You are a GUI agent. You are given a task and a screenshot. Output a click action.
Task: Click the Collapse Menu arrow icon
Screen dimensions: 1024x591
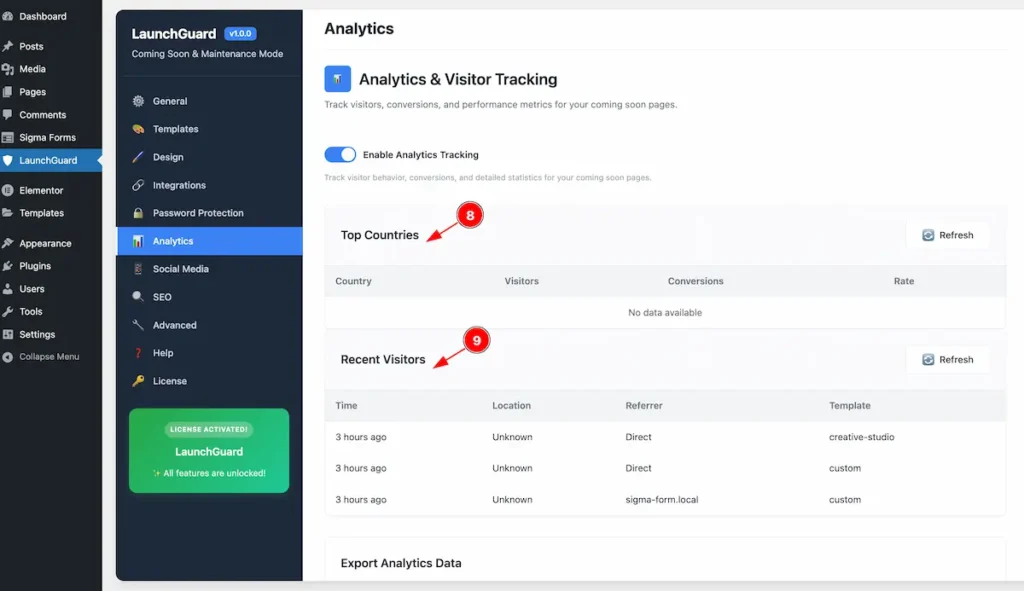[x=8, y=357]
